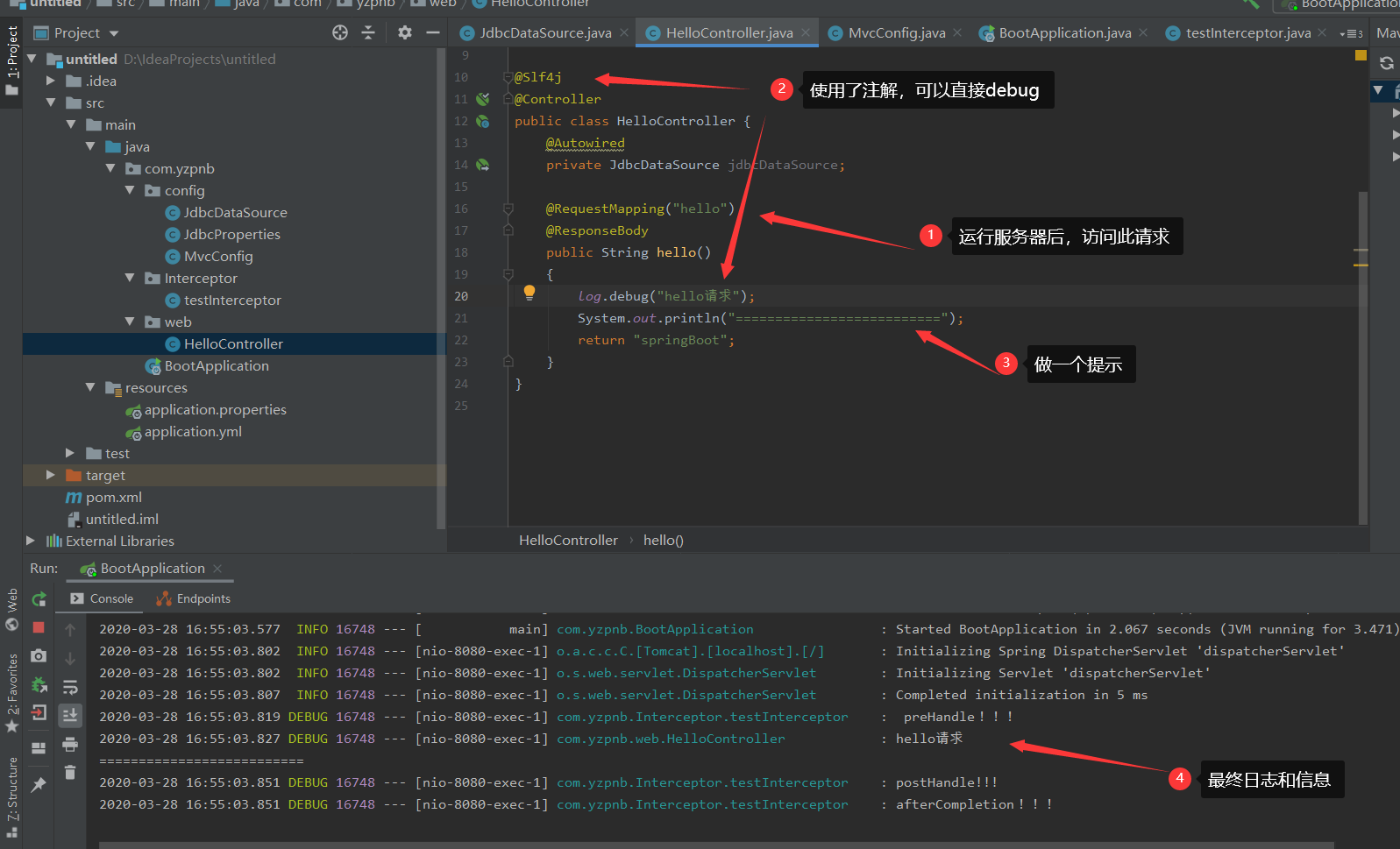Toggle soft-wrap in the console
Image resolution: width=1400 pixels, height=849 pixels.
click(70, 687)
